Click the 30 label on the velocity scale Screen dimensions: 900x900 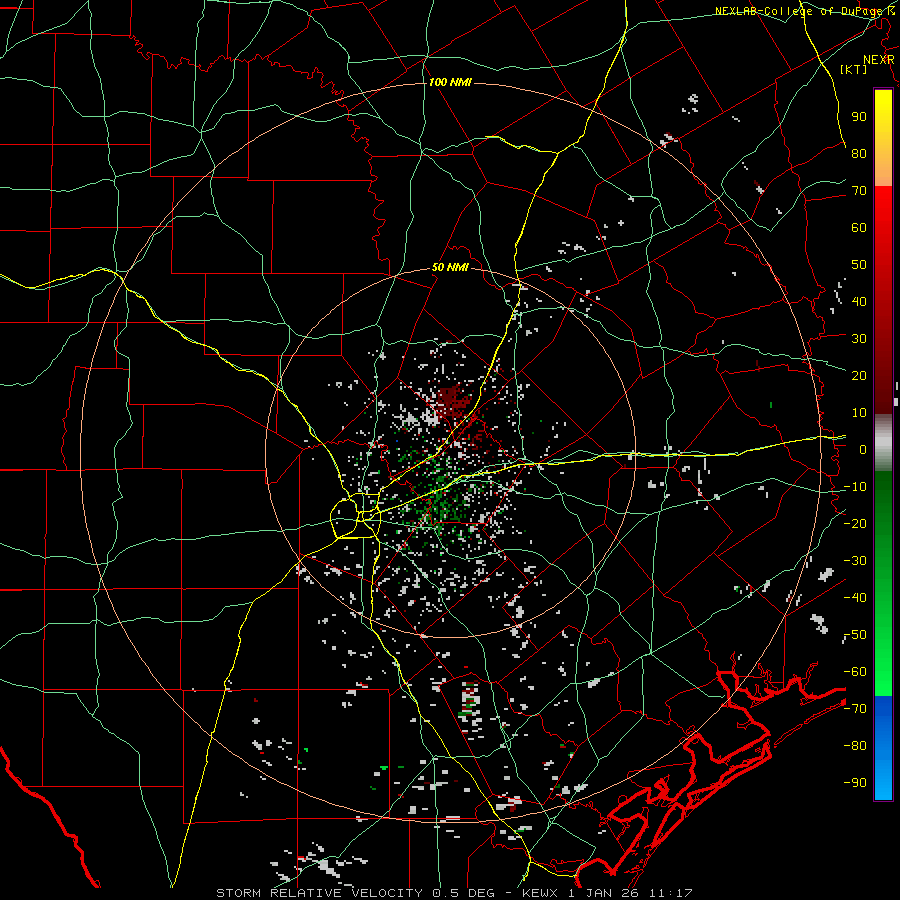(859, 339)
